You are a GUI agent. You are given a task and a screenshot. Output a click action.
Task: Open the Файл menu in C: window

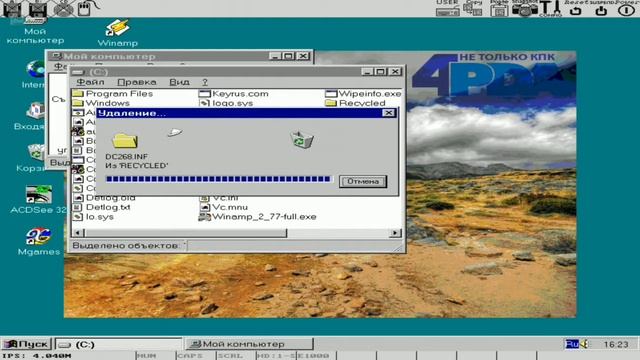click(90, 82)
